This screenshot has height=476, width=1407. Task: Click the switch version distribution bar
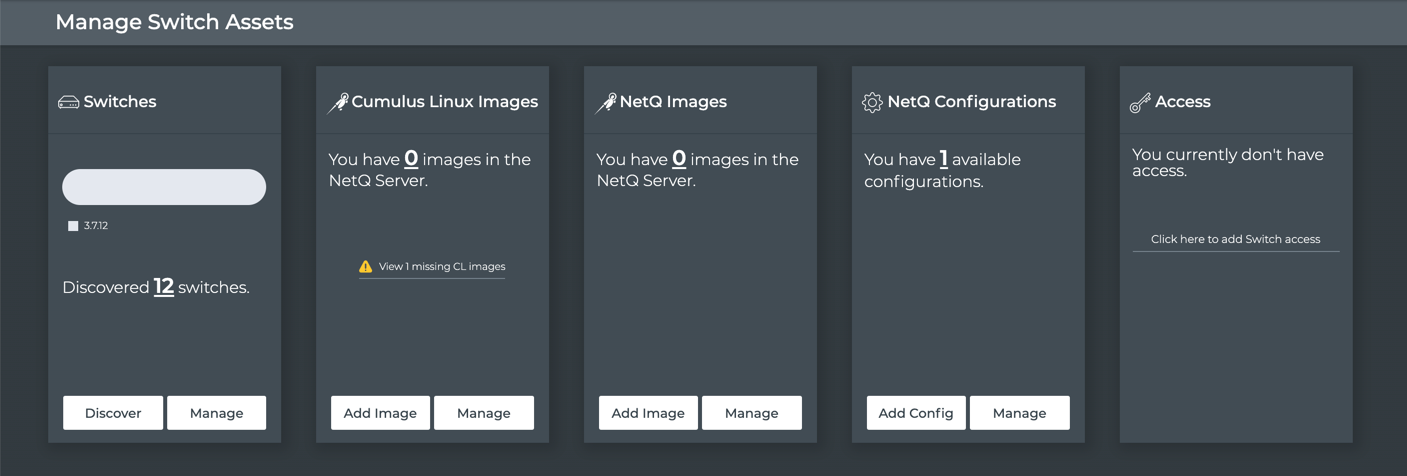(164, 187)
